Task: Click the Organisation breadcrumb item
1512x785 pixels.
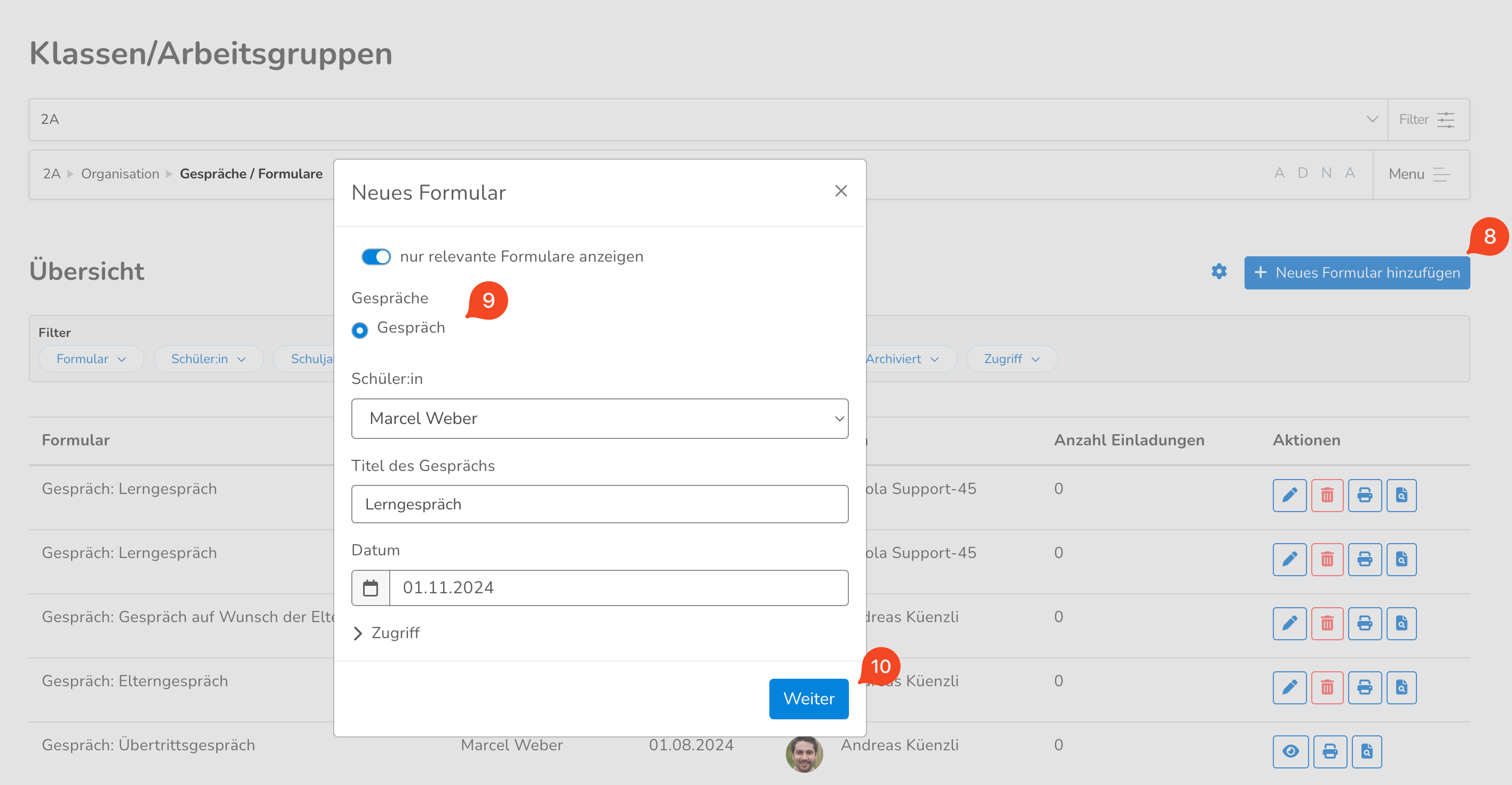Action: click(120, 174)
